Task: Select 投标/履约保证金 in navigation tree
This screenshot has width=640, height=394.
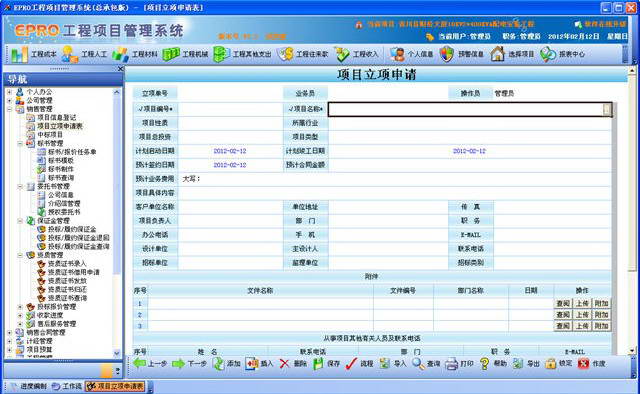Action: (x=72, y=229)
